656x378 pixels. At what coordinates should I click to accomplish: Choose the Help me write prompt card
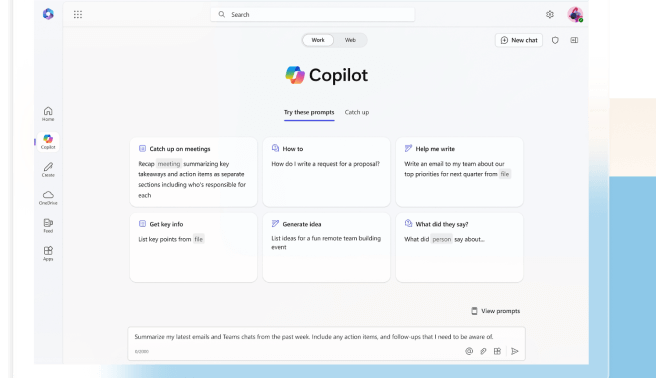coord(459,172)
